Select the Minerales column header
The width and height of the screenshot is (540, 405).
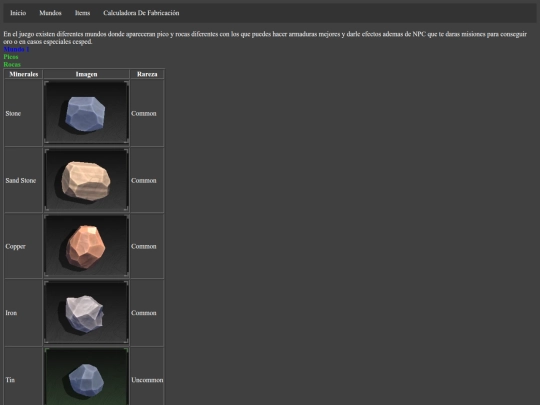point(23,74)
